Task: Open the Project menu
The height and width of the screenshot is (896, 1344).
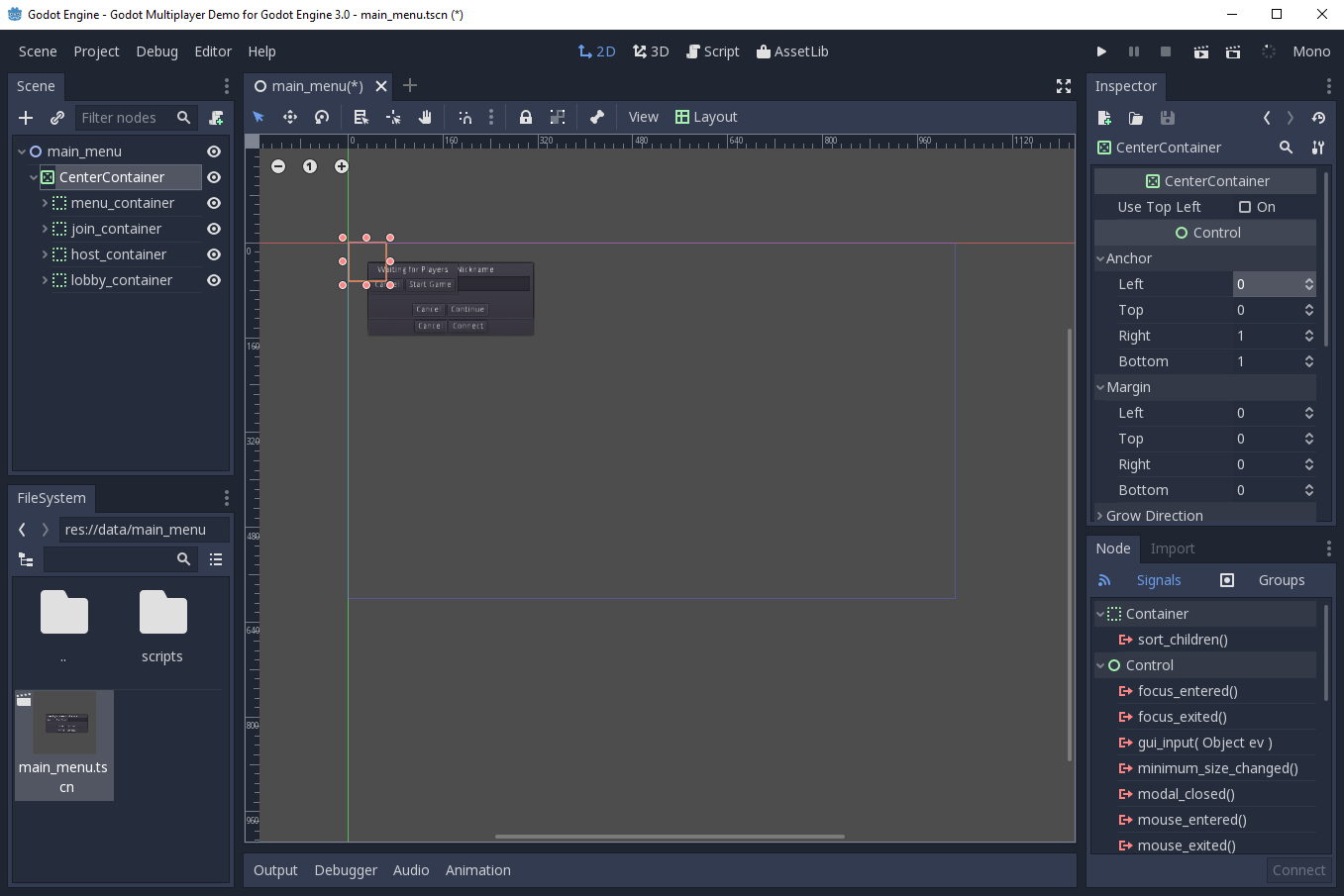Action: (96, 51)
